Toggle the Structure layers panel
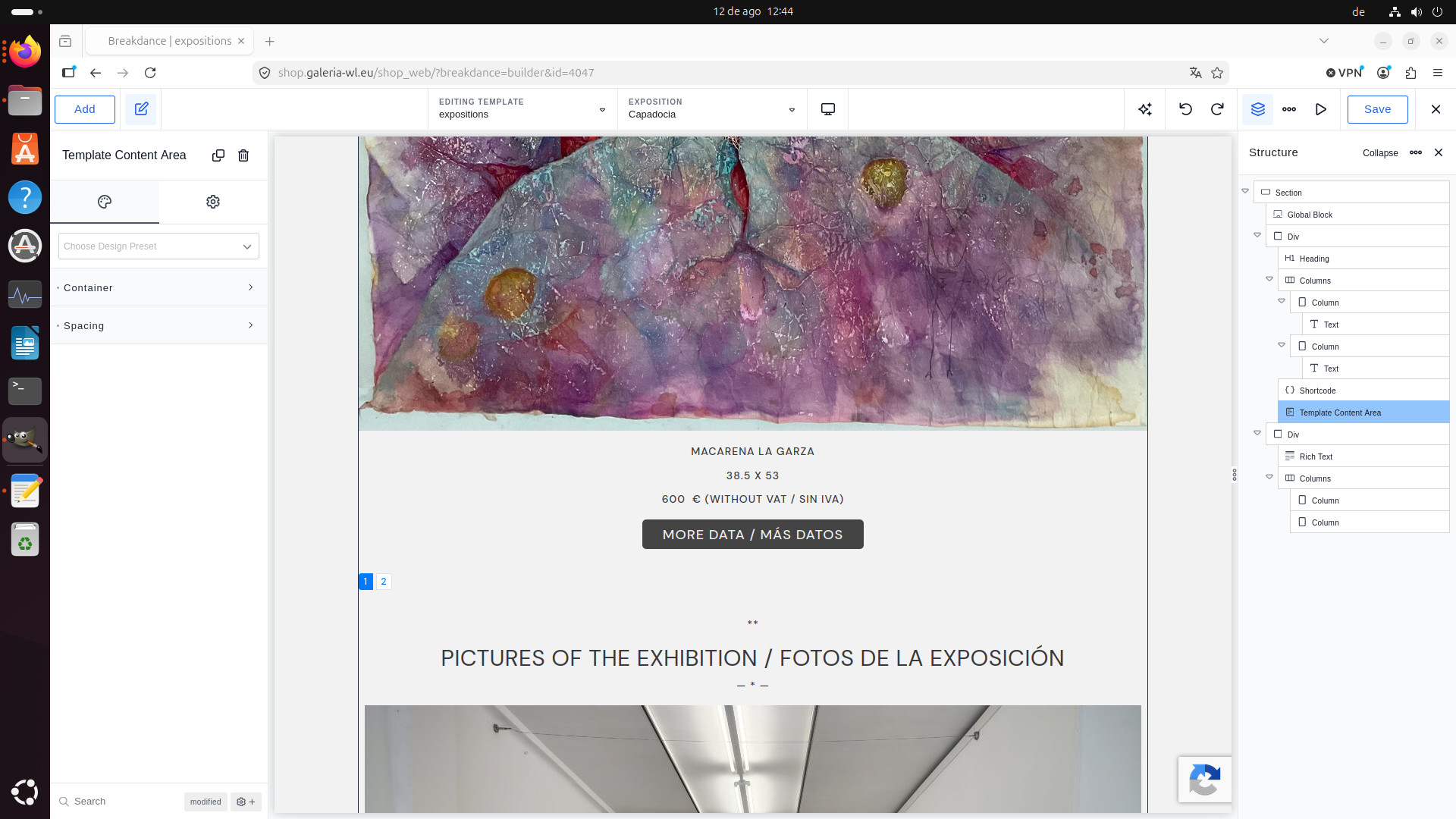1456x819 pixels. 1258,109
